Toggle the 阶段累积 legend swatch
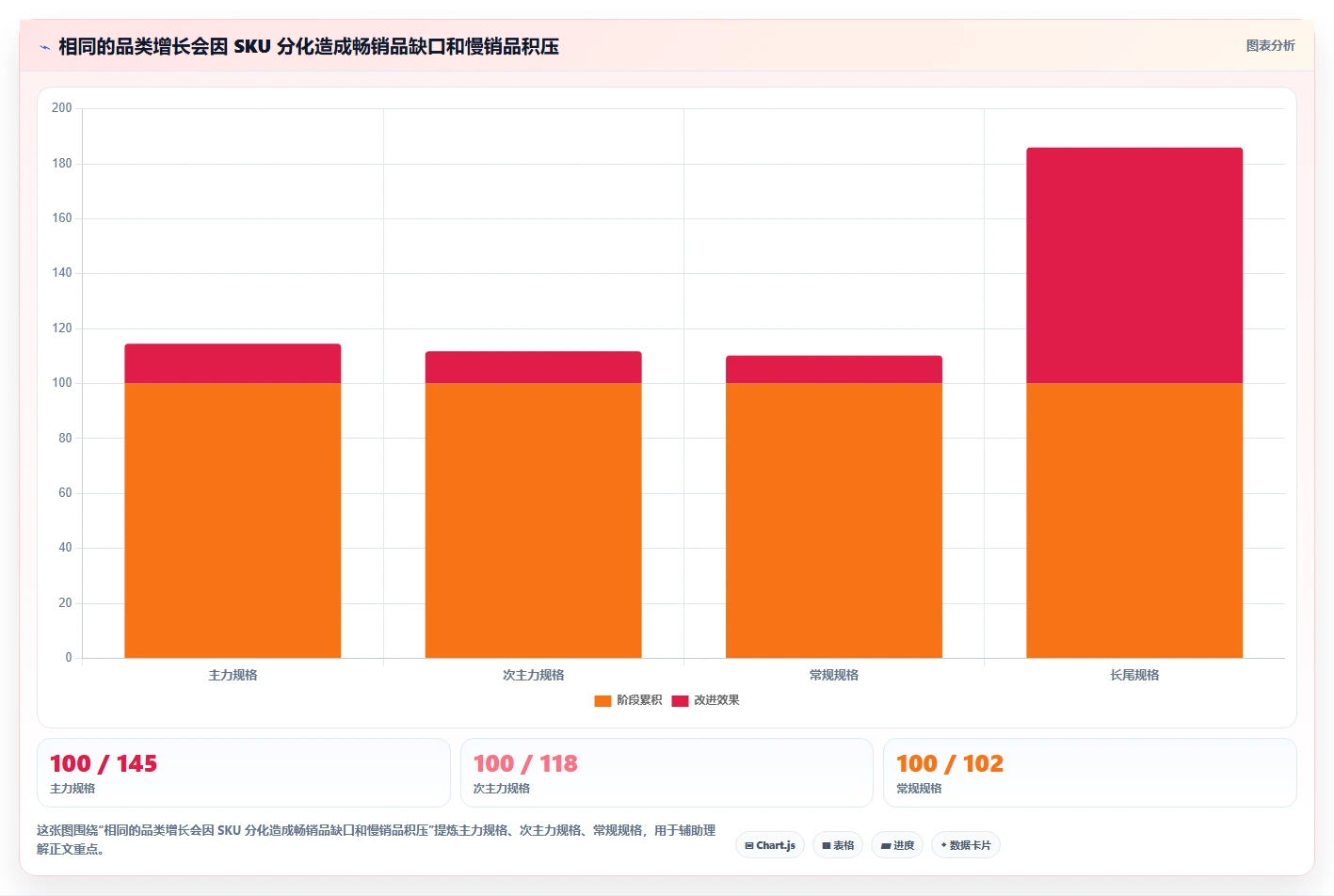Image resolution: width=1334 pixels, height=896 pixels. click(603, 700)
